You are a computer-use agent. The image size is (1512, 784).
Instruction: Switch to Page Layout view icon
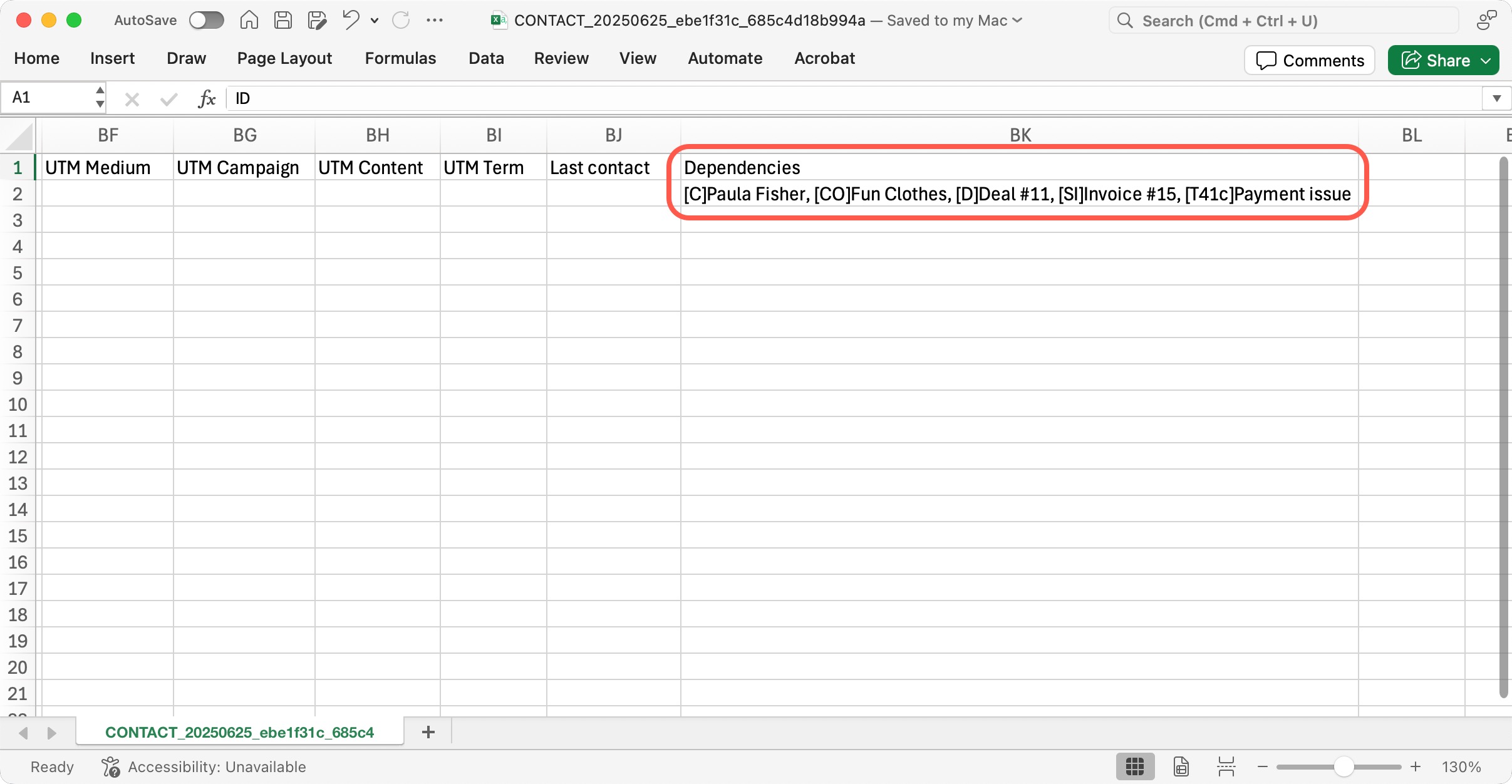[1180, 766]
